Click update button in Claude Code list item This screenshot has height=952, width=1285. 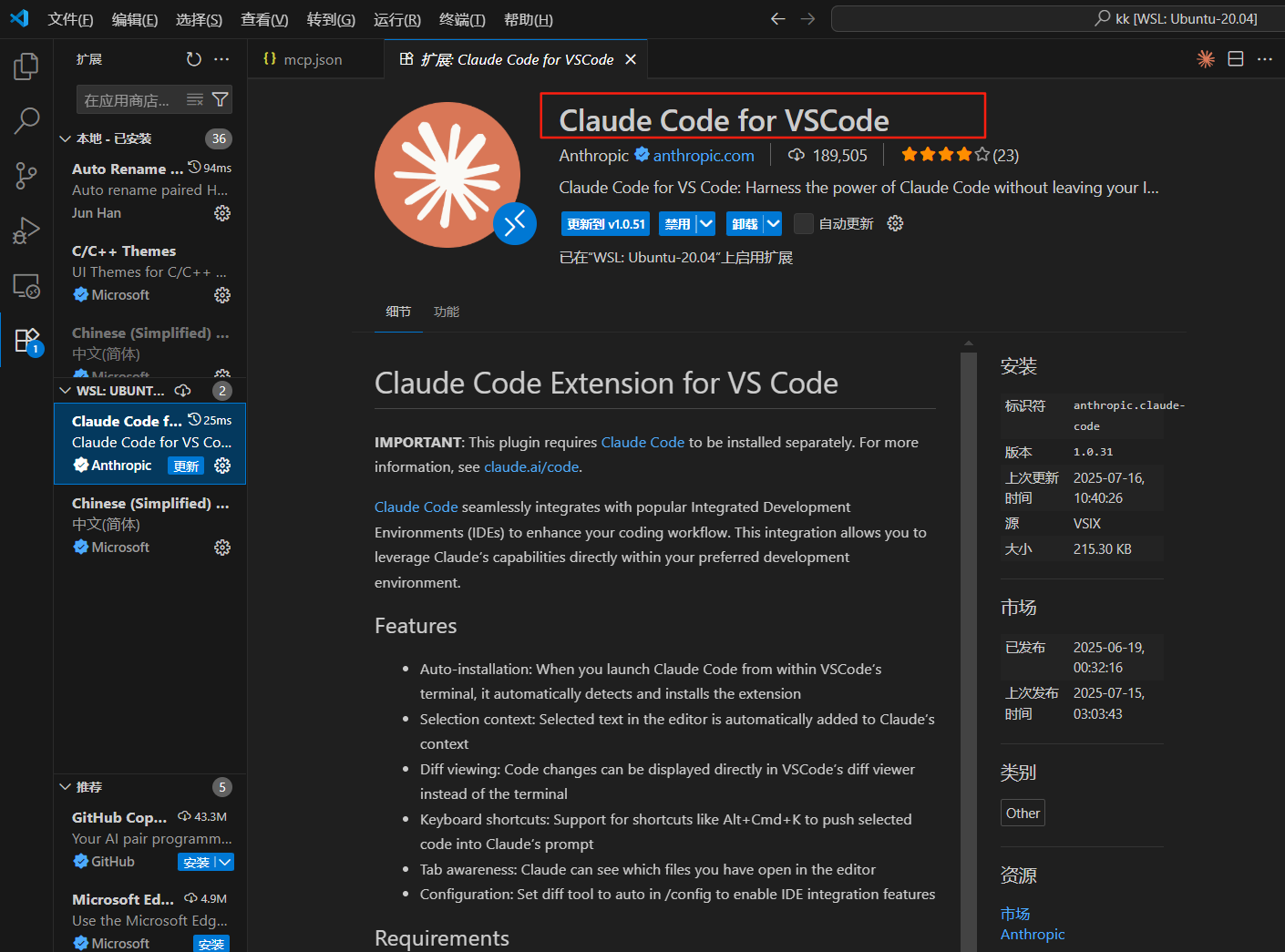(187, 466)
